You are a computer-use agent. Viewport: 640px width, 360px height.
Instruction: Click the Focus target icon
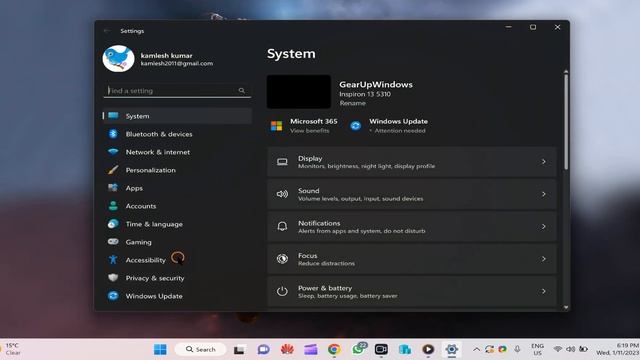coord(282,259)
